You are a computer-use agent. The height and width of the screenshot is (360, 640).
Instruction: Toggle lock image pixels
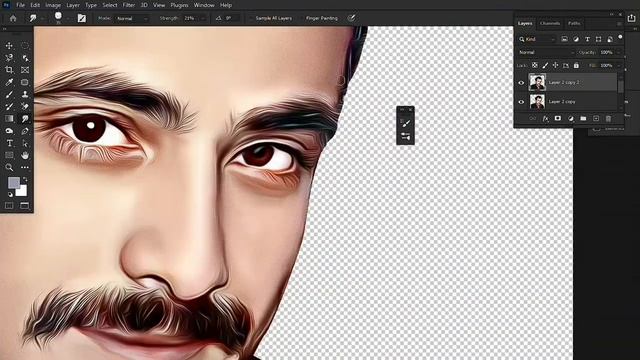[545, 65]
